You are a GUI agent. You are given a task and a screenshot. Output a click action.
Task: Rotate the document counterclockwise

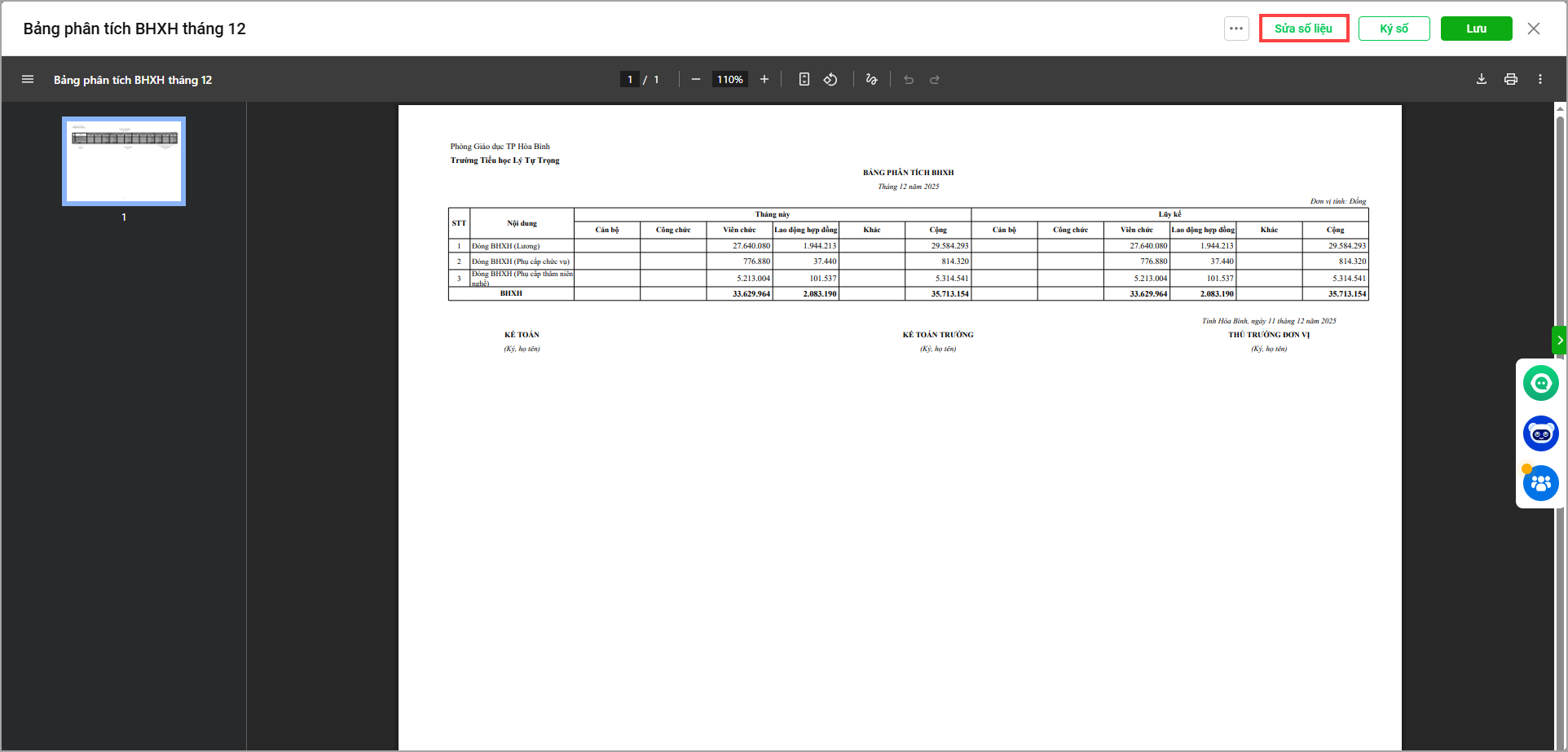tap(830, 80)
